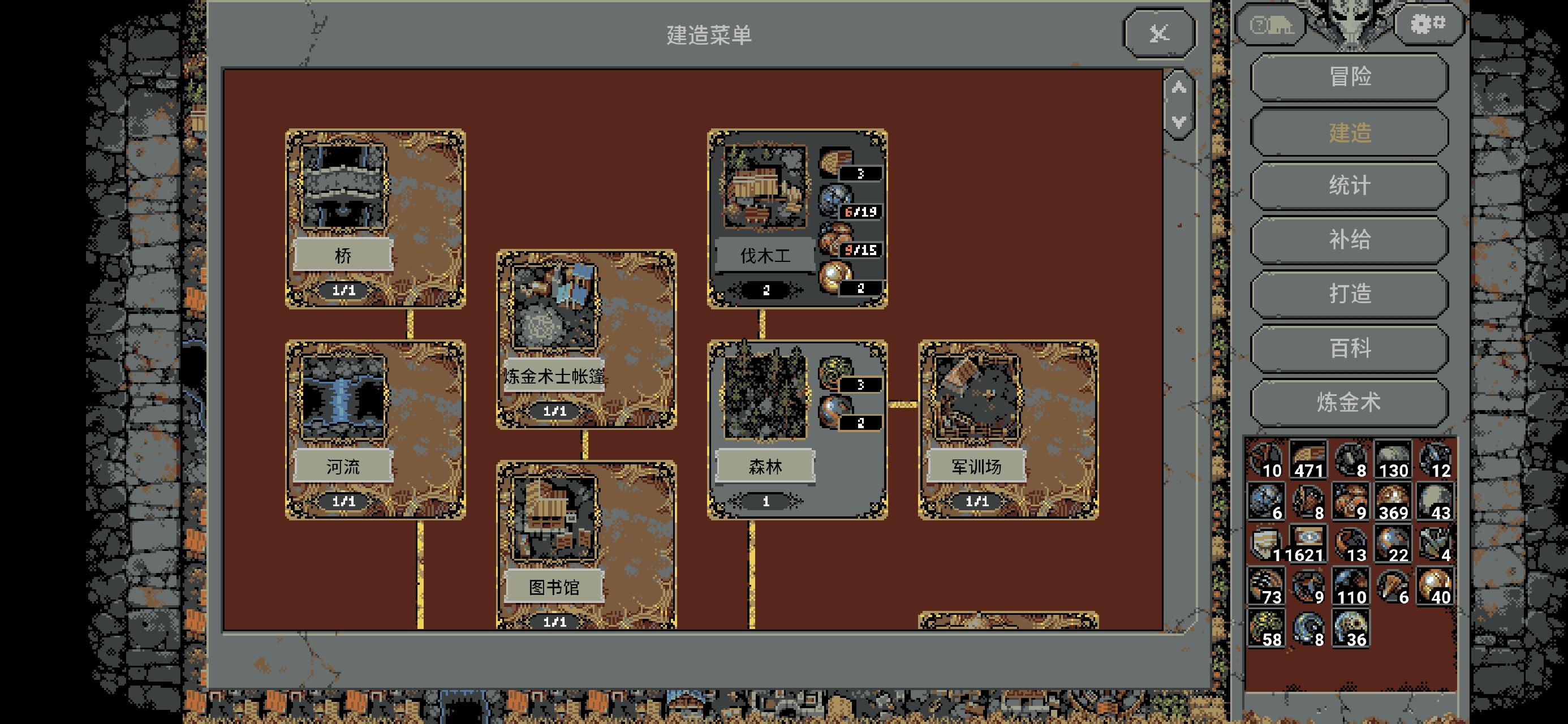
Task: Click inventory item with count 58
Action: pyautogui.click(x=1265, y=630)
